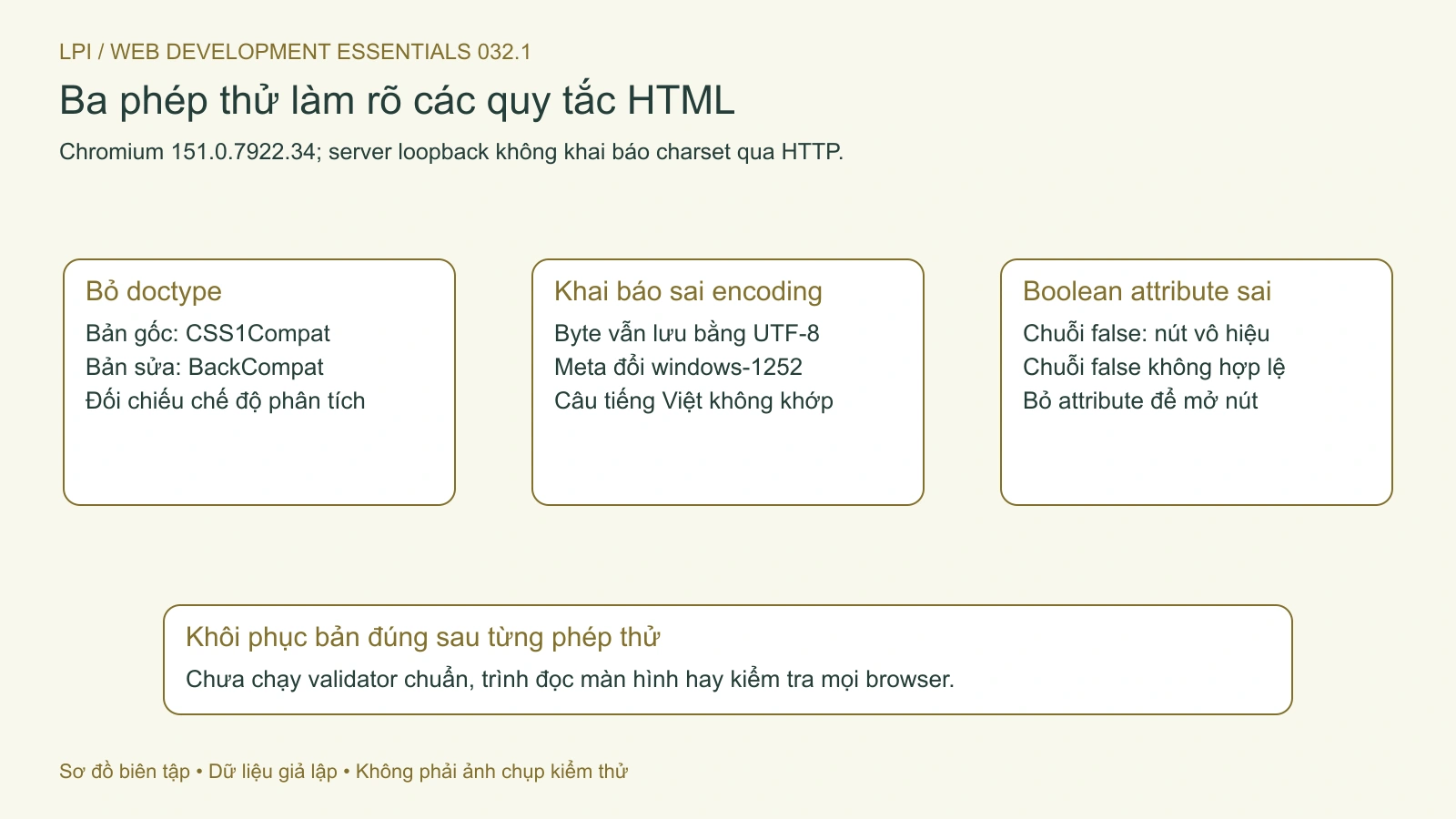This screenshot has width=1456, height=819.
Task: Click the header "LPI / WEB DEVELOPMENT ESSENTIALS 032.1"
Action: [295, 52]
